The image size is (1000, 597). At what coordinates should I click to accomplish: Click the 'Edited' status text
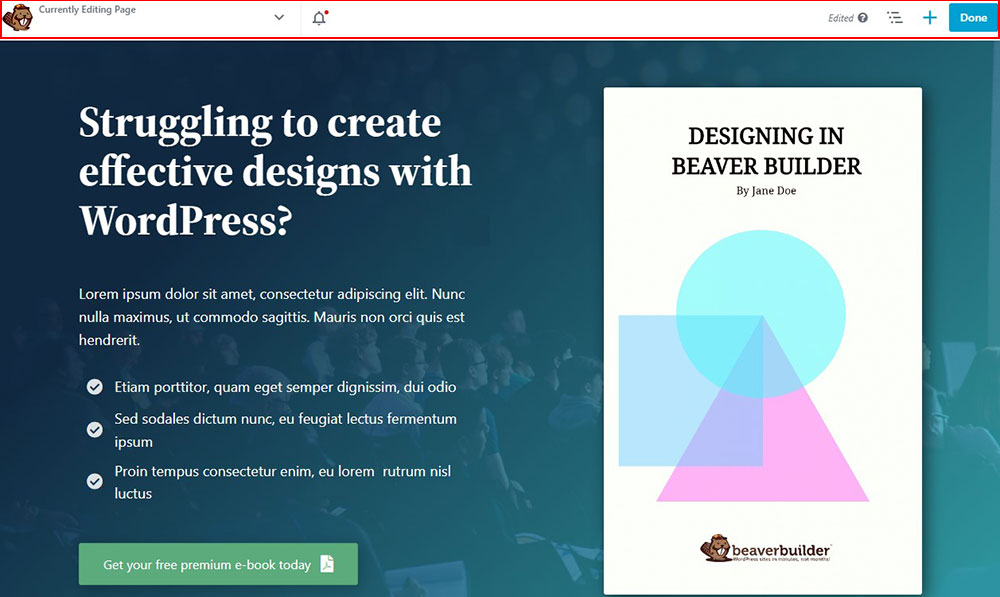click(841, 18)
